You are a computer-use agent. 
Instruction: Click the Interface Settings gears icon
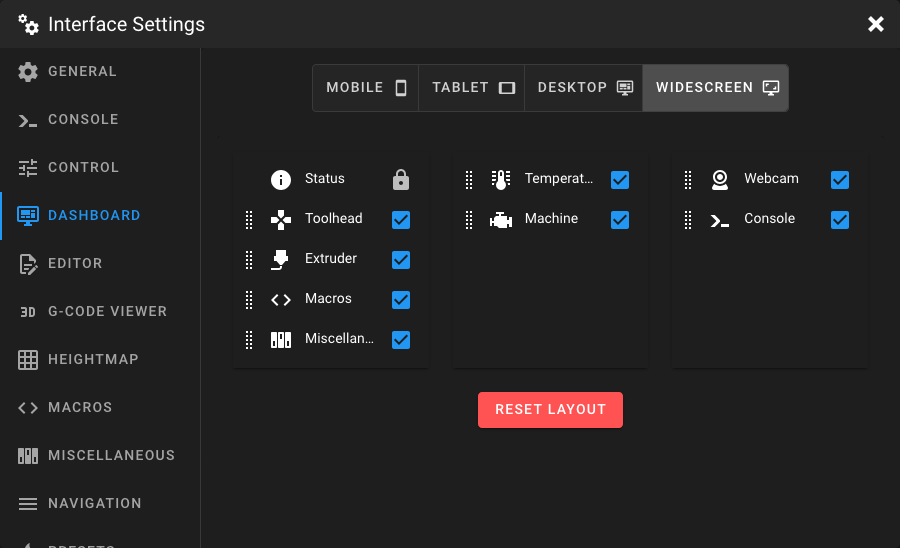pyautogui.click(x=28, y=24)
